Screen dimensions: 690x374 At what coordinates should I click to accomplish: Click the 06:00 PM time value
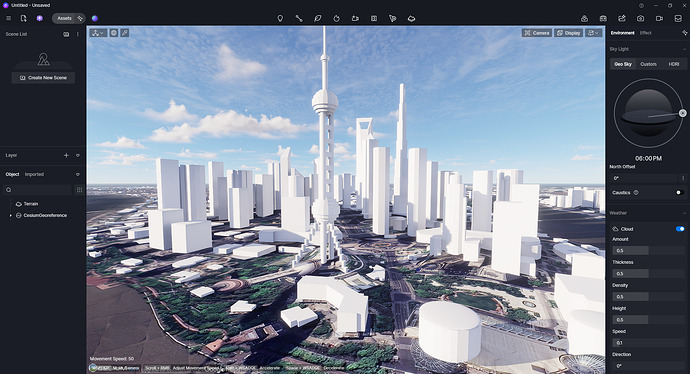pyautogui.click(x=648, y=158)
